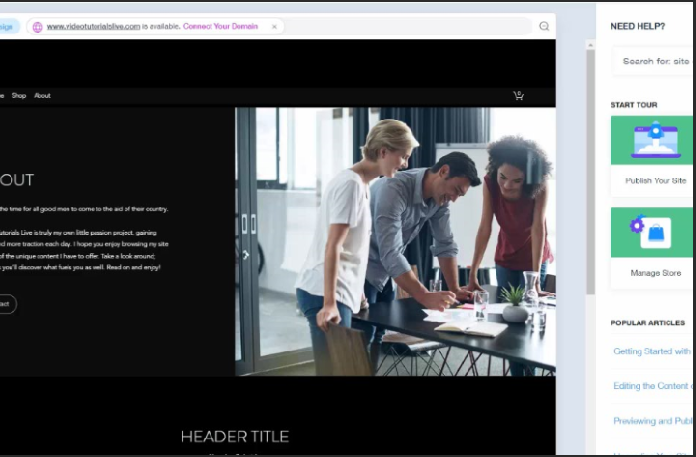696x457 pixels.
Task: Click the globe icon beside the domain name
Action: point(38,27)
